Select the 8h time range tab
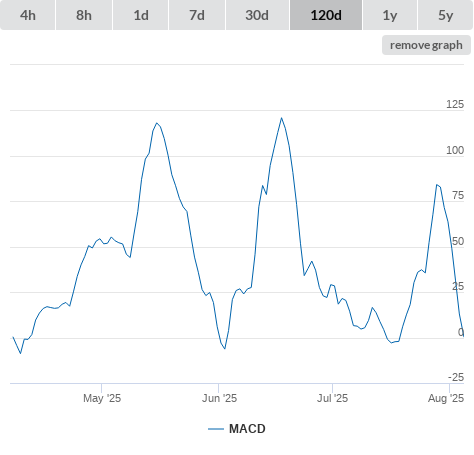Image resolution: width=474 pixels, height=455 pixels. click(84, 15)
